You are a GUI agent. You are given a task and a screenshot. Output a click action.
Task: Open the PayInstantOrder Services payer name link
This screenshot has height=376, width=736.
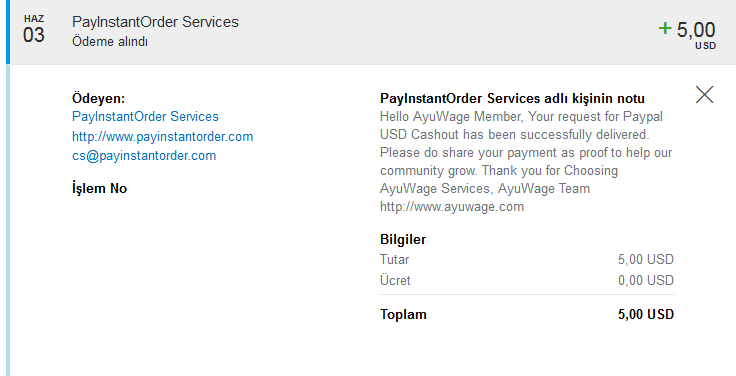pos(145,116)
